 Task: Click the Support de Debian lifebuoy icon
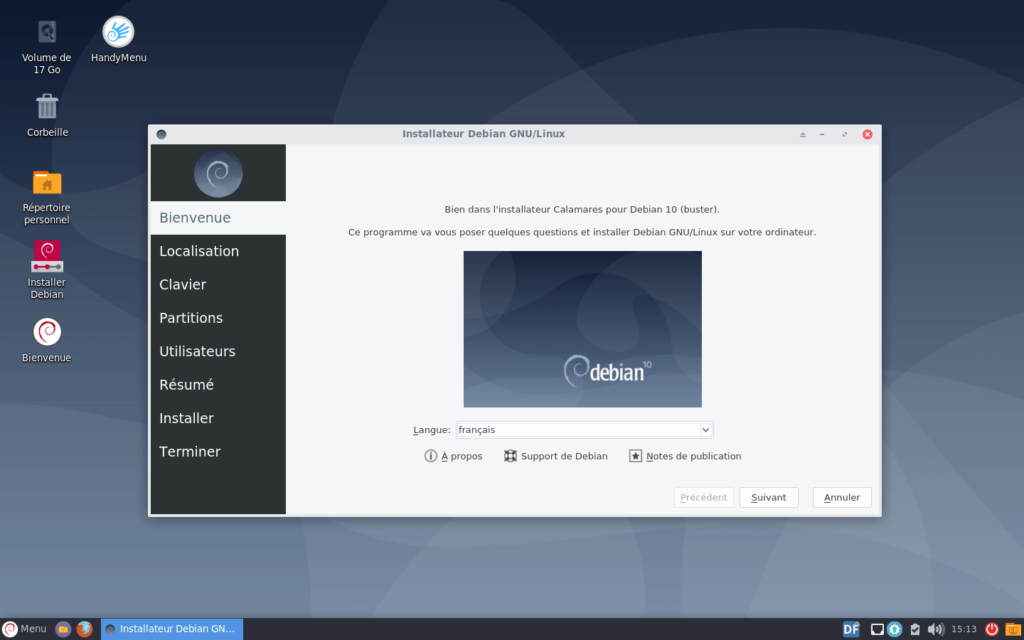[512, 455]
